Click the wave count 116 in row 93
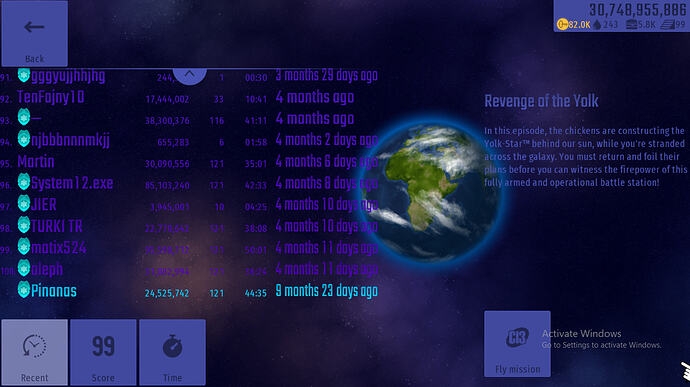The image size is (690, 387). coord(217,121)
